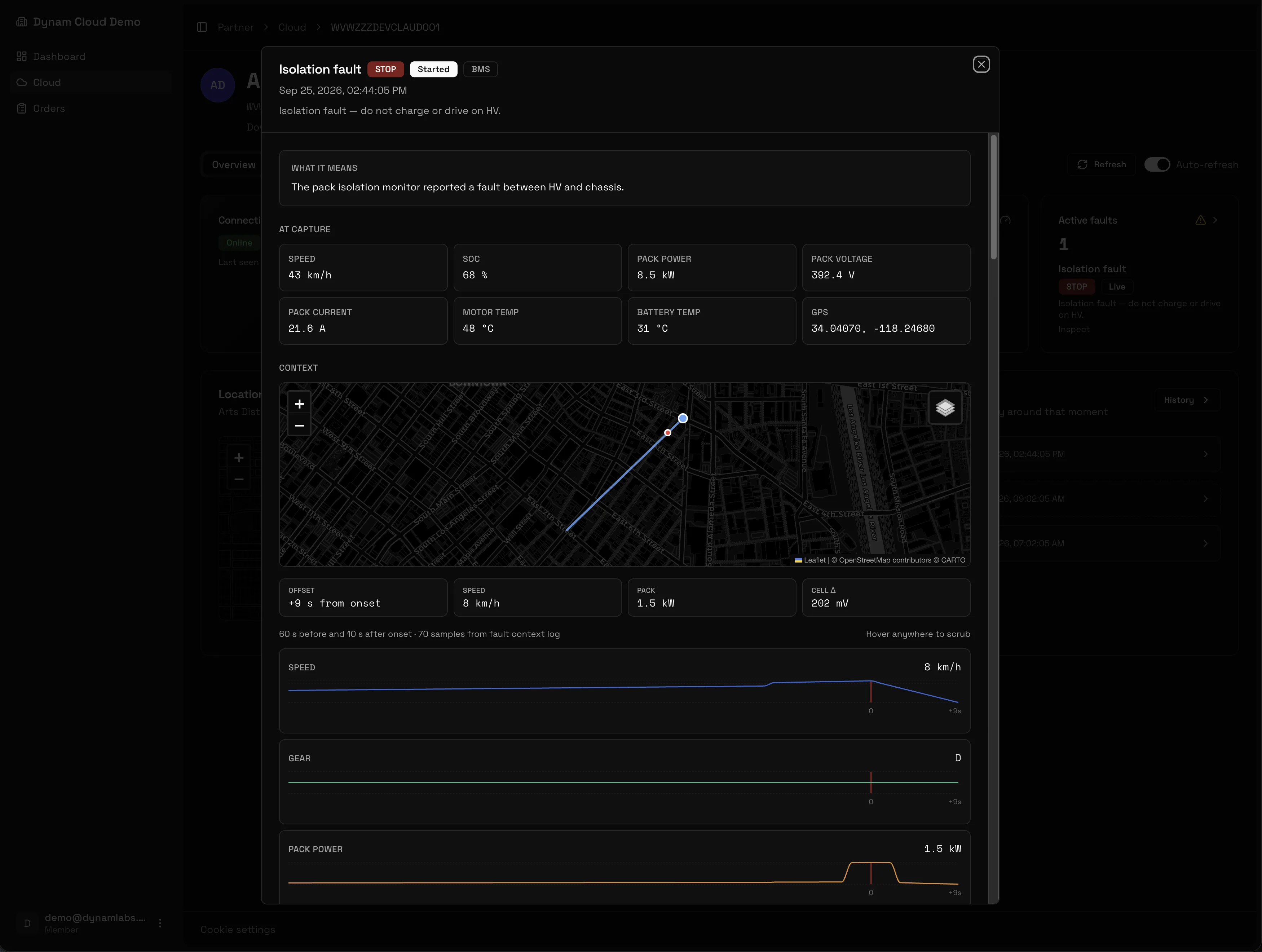
Task: Click the onset marker in SPEED chart
Action: click(x=870, y=691)
